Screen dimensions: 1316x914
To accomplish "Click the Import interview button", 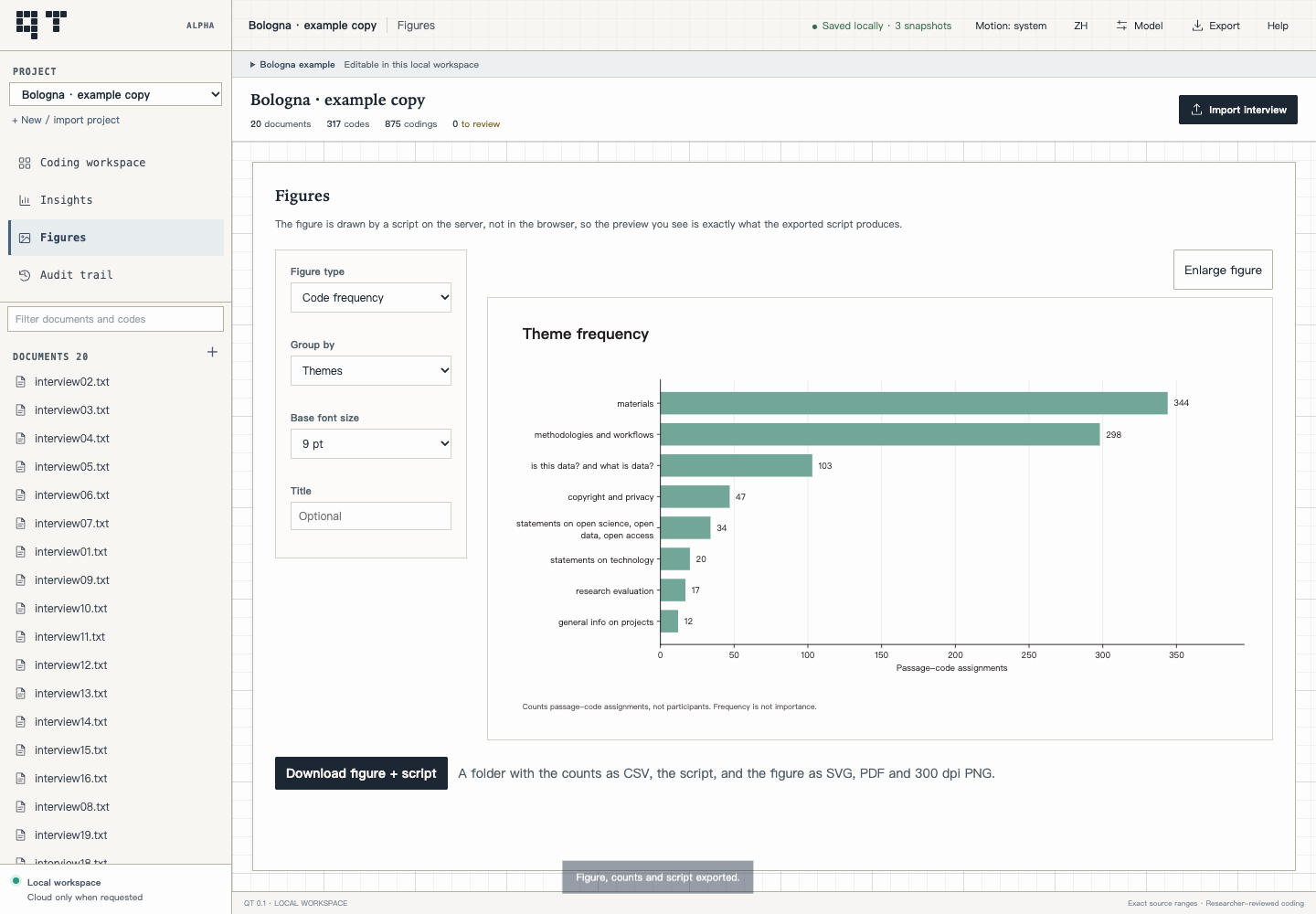I will pyautogui.click(x=1238, y=110).
